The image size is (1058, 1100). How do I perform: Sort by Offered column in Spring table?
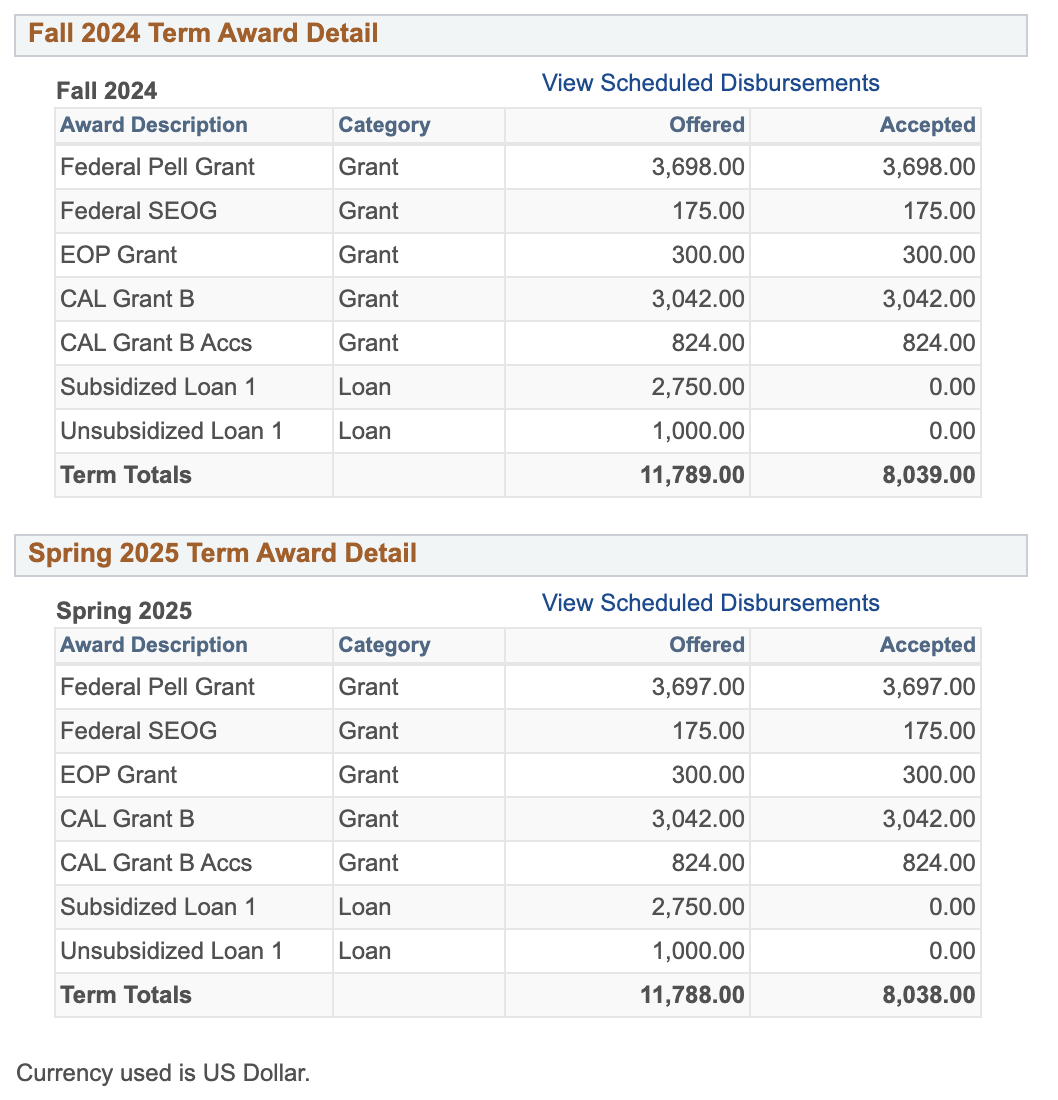click(707, 645)
